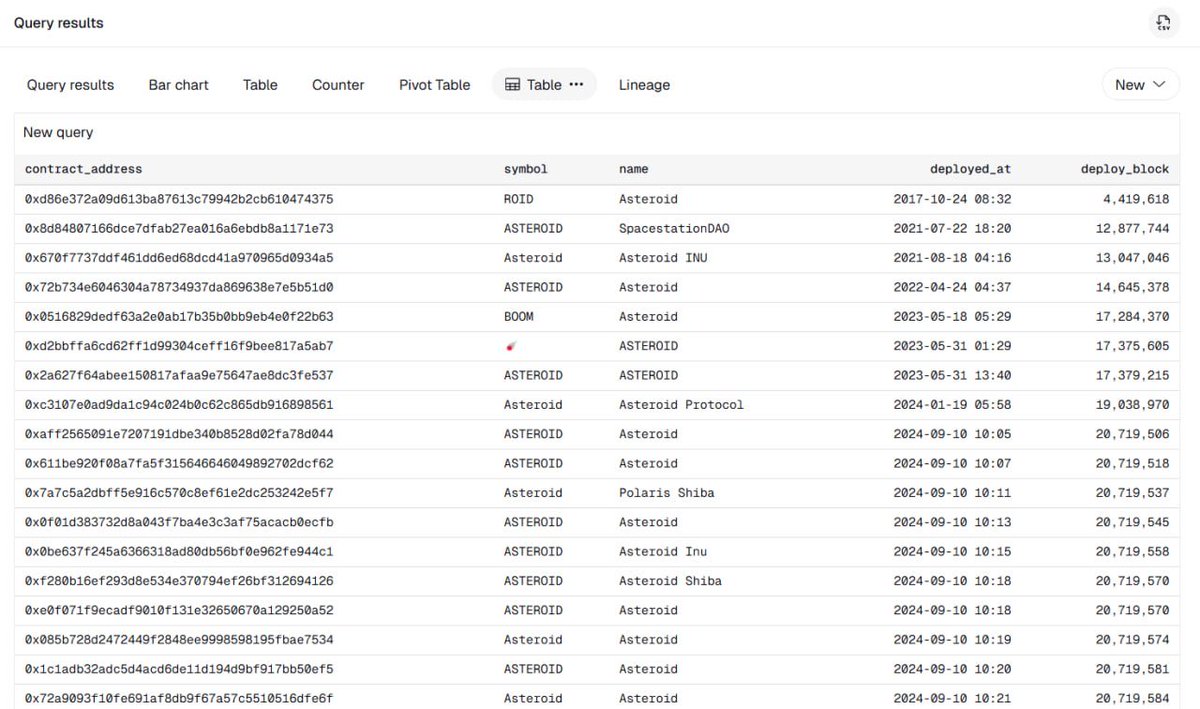Open the New visualization dropdown

[x=1141, y=85]
